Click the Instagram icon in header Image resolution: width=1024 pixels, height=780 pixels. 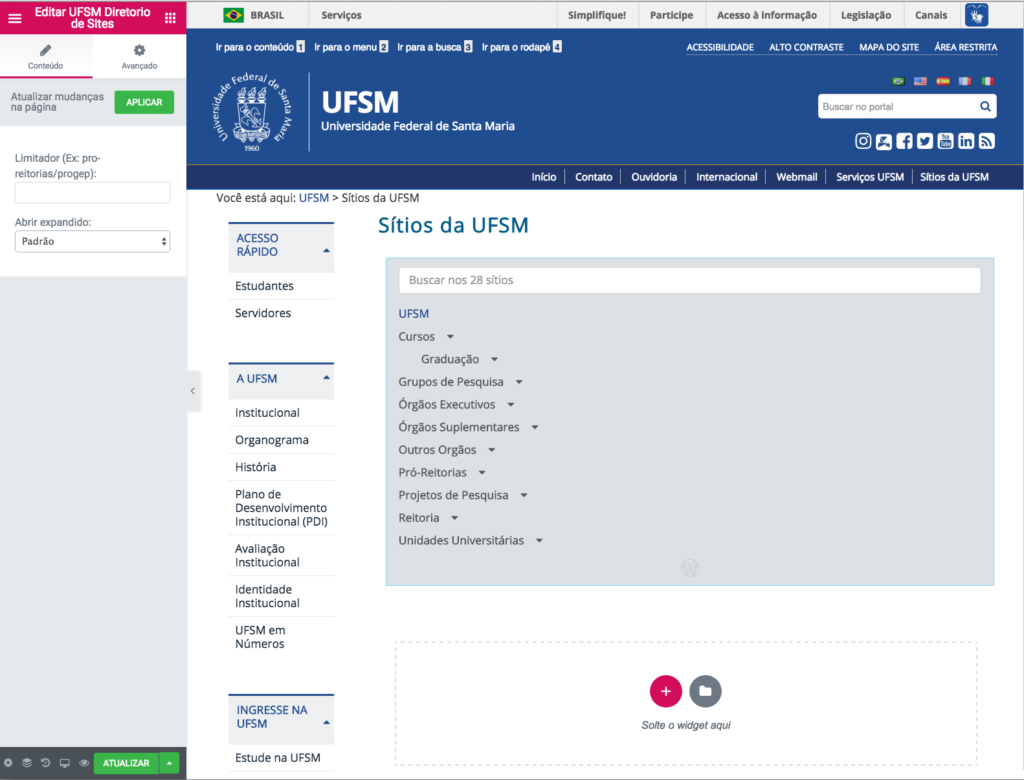pos(863,141)
